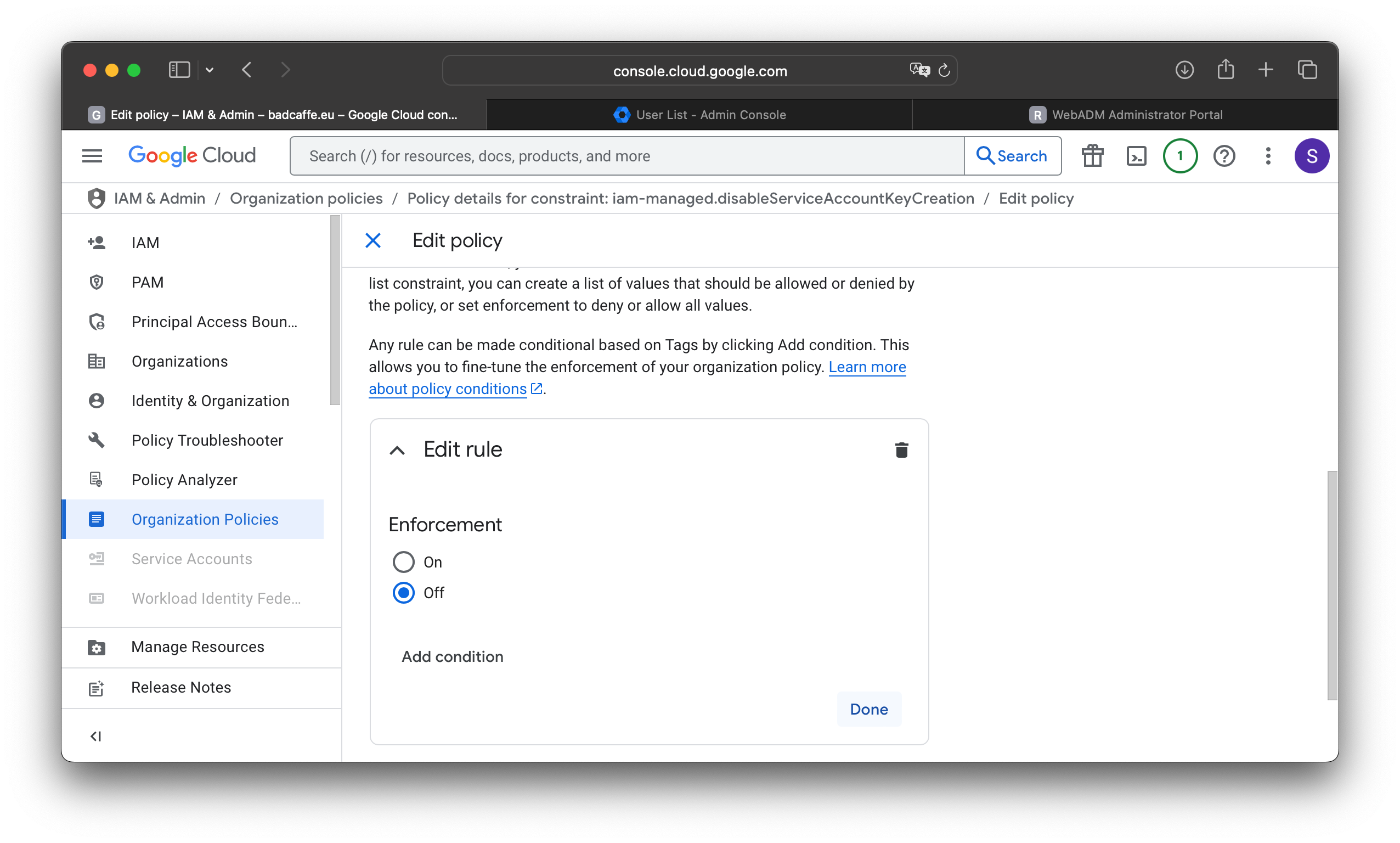This screenshot has height=843, width=1400.
Task: Click the sidebar vertical scrollbar
Action: [335, 310]
